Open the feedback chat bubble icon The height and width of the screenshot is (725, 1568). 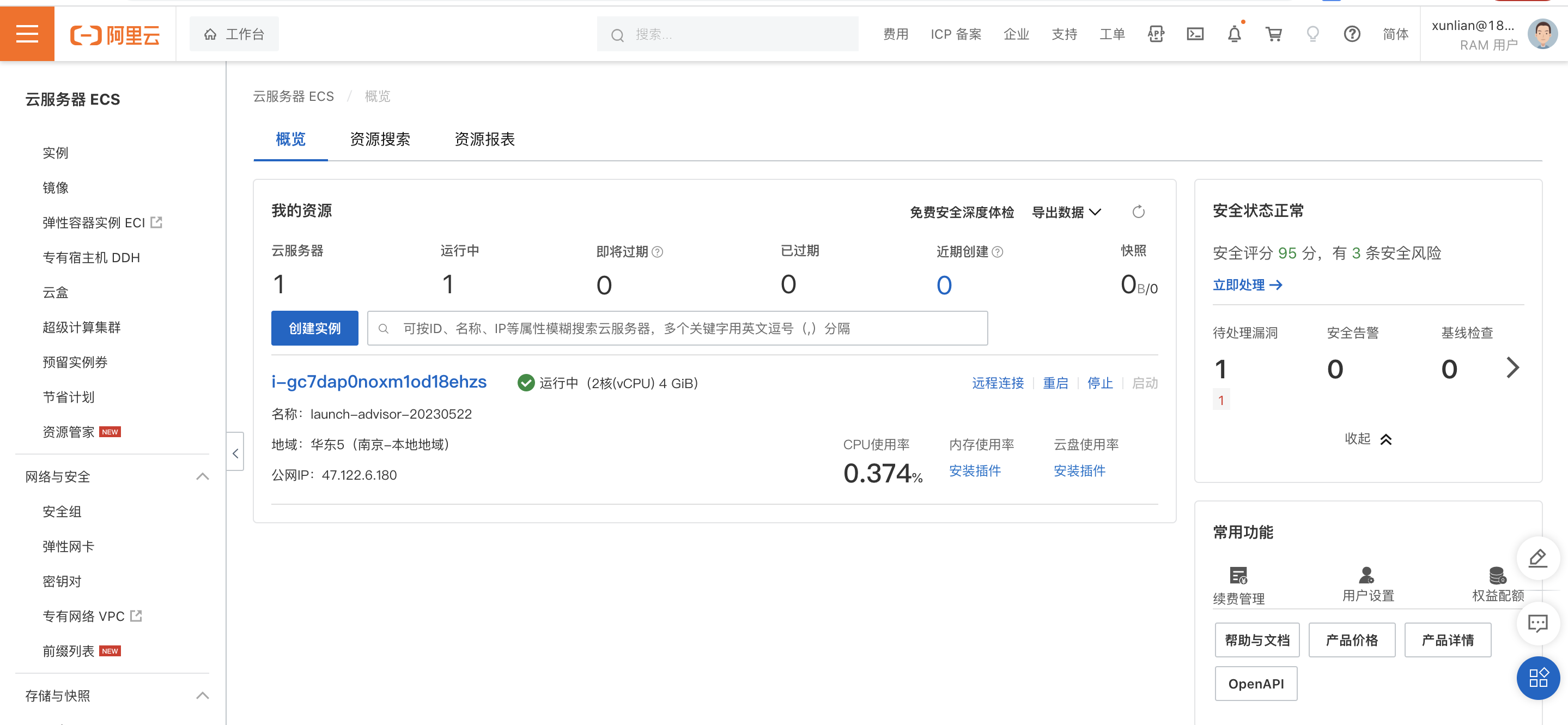1537,623
